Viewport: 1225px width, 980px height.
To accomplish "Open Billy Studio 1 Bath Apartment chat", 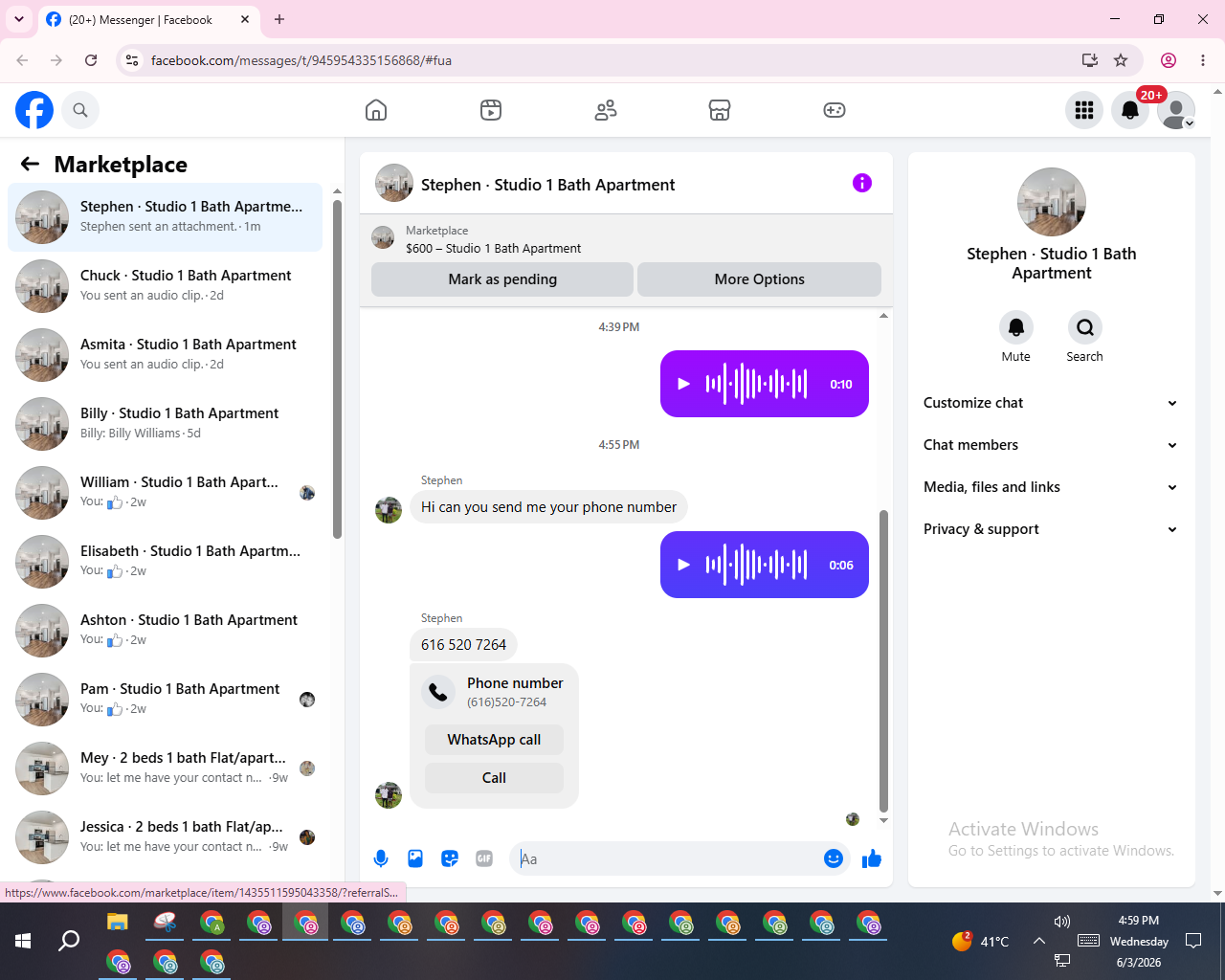I will tap(165, 424).
